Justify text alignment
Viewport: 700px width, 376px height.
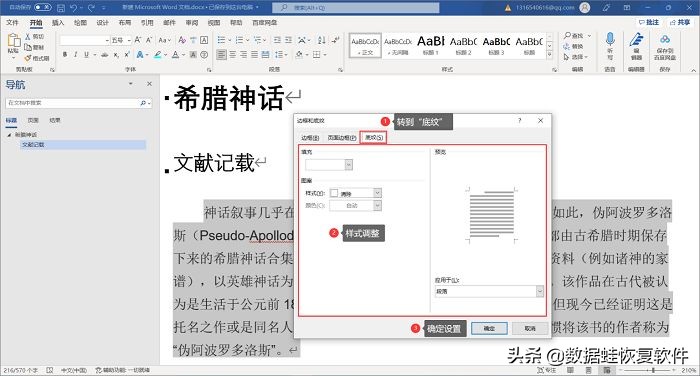[x=254, y=54]
